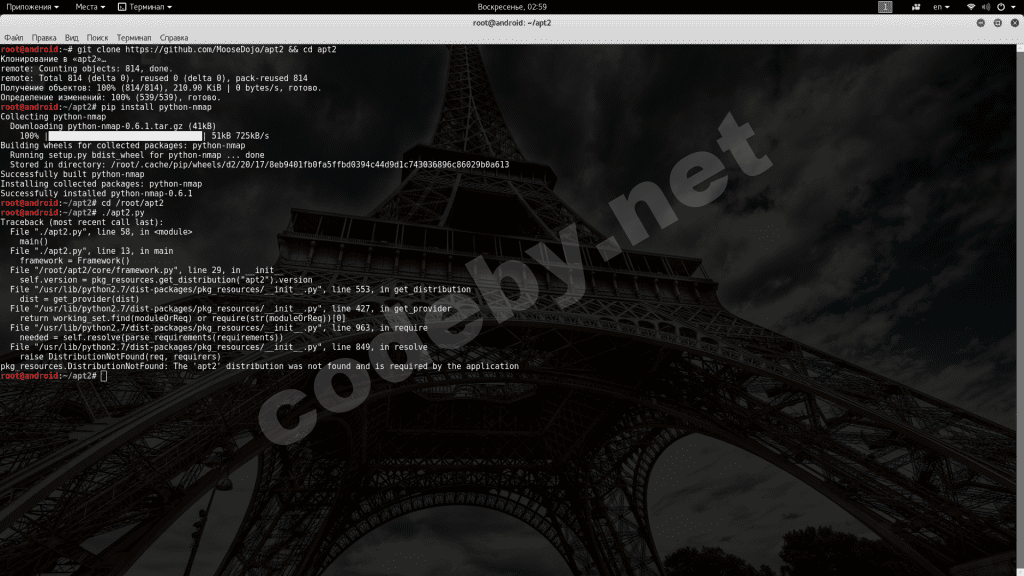Open the Терминал menu in terminal menubar
The image size is (1024, 576).
[x=134, y=38]
